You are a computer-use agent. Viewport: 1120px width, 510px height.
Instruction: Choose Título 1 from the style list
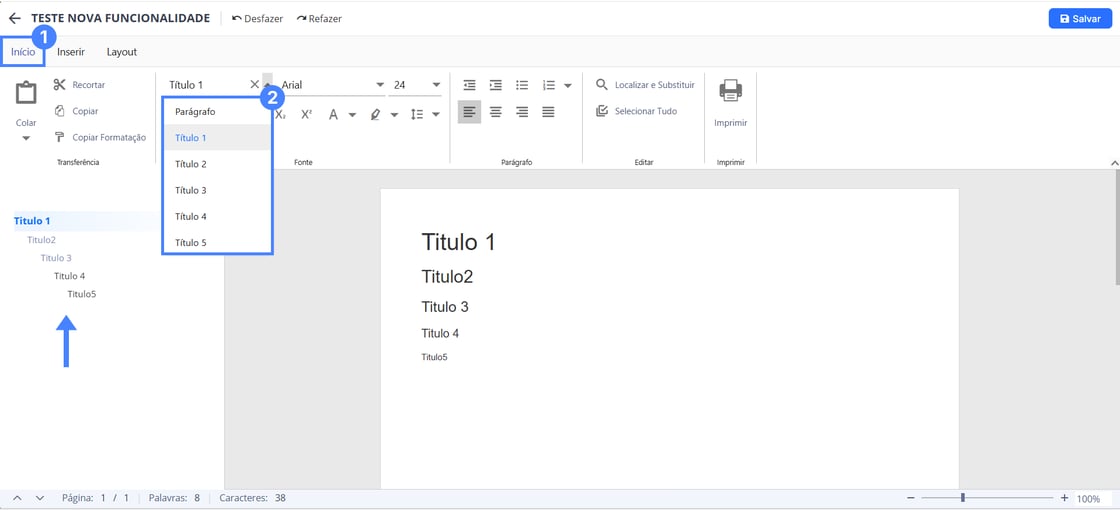coord(217,138)
